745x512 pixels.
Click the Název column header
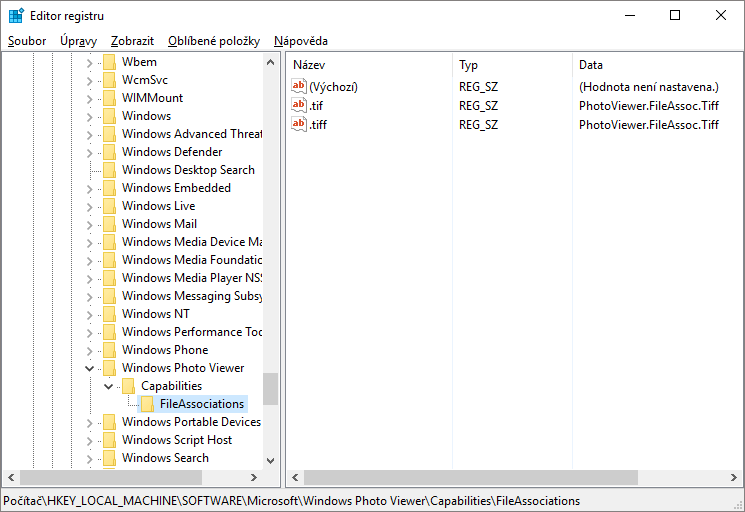(310, 65)
